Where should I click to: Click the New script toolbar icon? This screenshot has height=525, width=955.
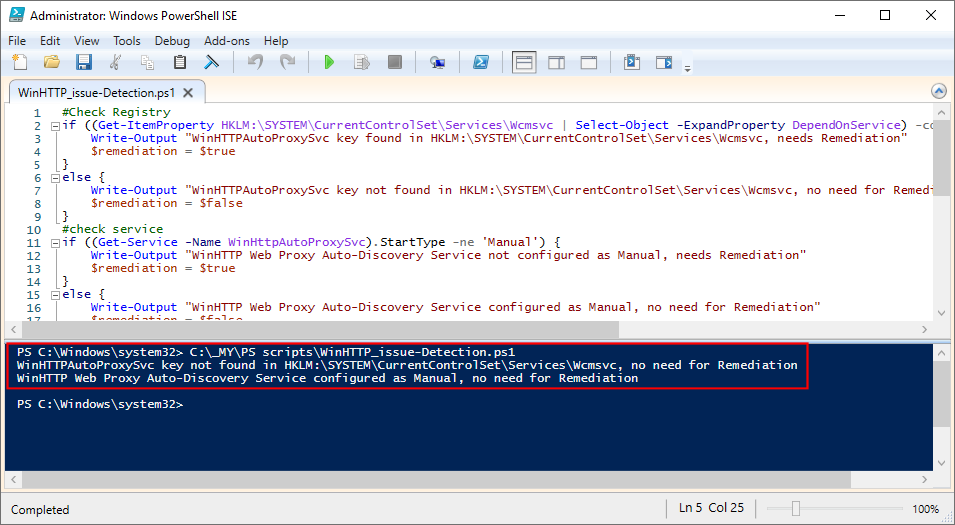click(20, 63)
